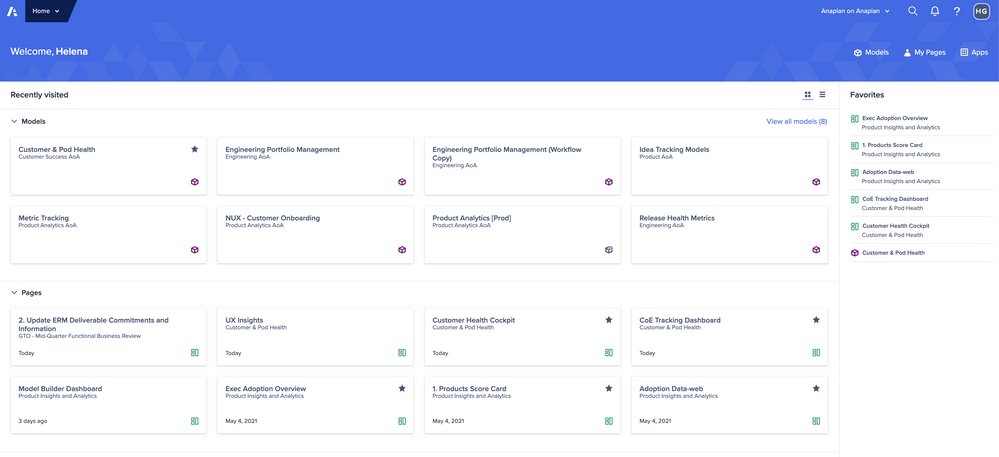Image resolution: width=999 pixels, height=457 pixels.
Task: Click page icon next to Customer Health Cockpit favorite
Action: coord(855,226)
